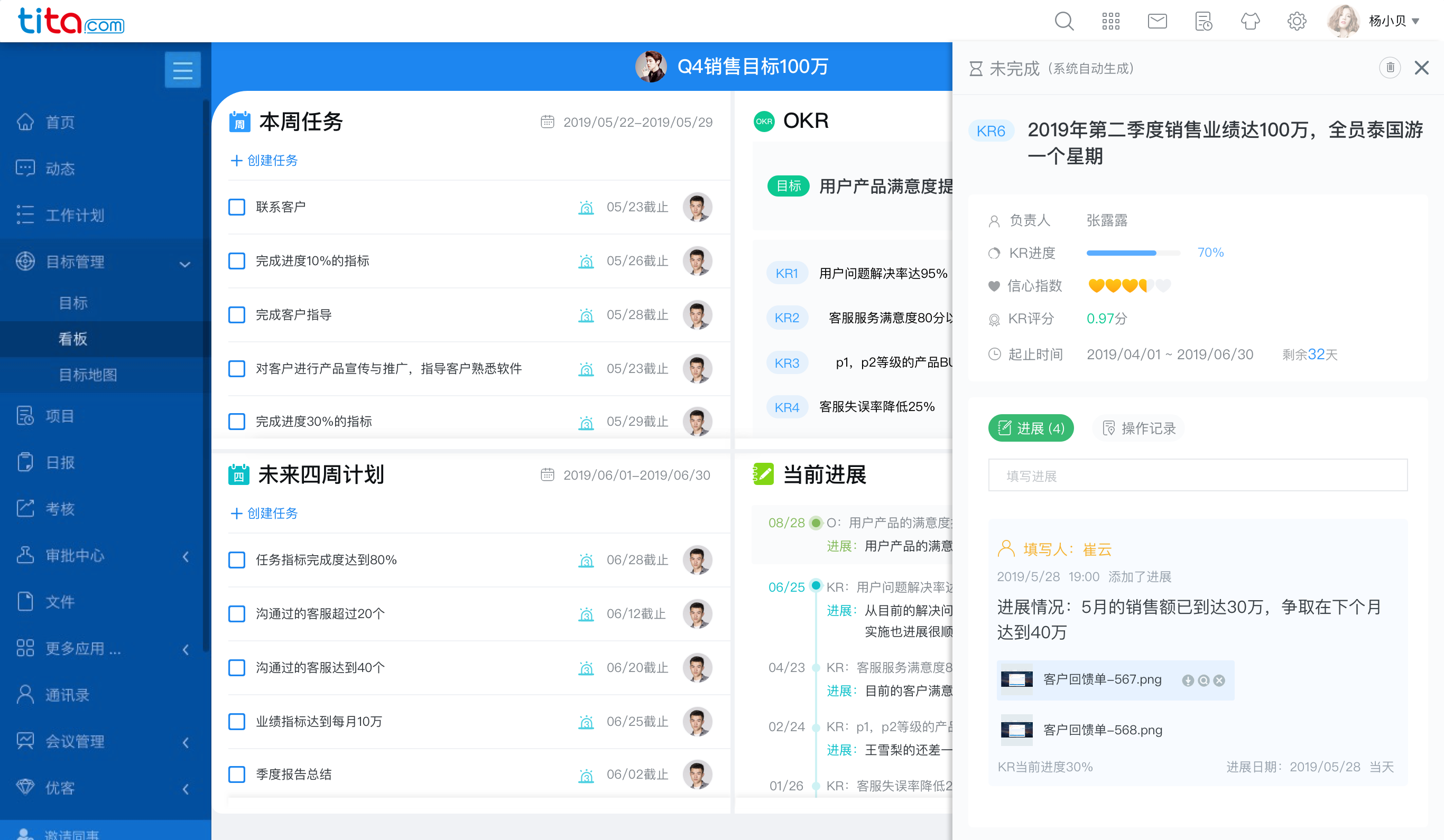Image resolution: width=1444 pixels, height=840 pixels.
Task: Open the mail envelope icon
Action: click(x=1157, y=22)
